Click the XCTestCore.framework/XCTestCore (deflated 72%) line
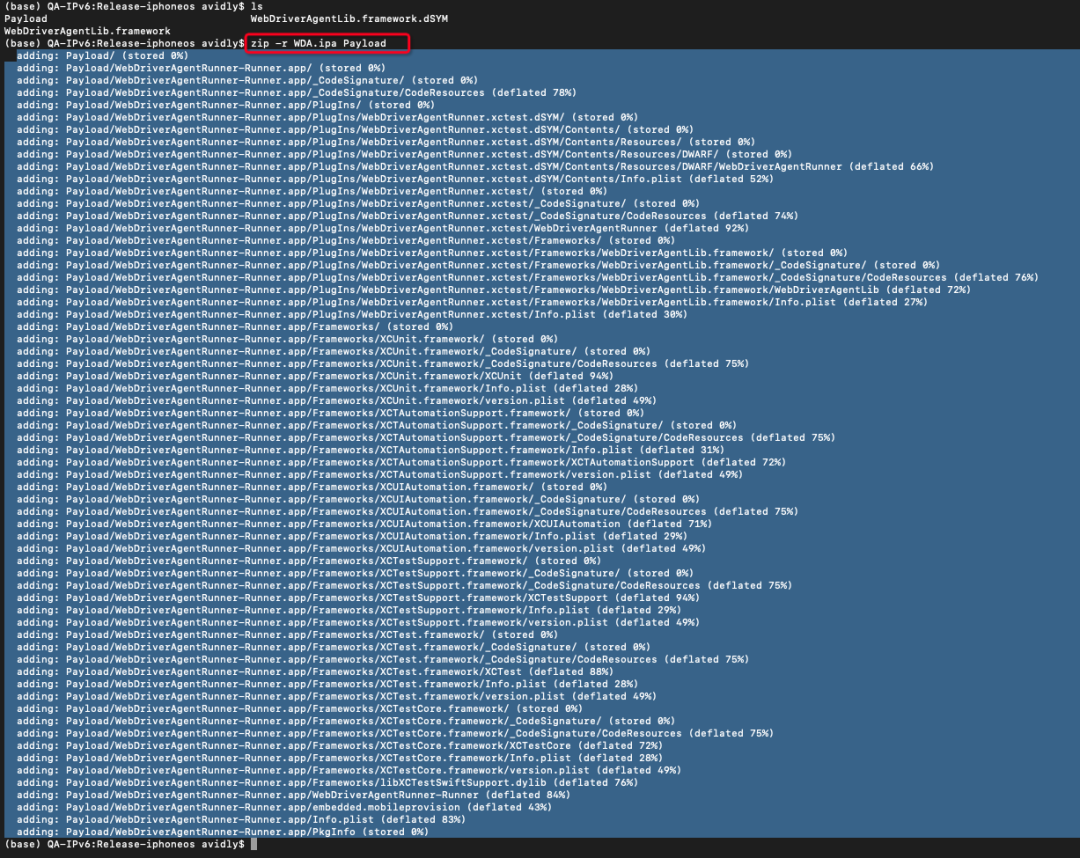1080x858 pixels. click(x=340, y=746)
